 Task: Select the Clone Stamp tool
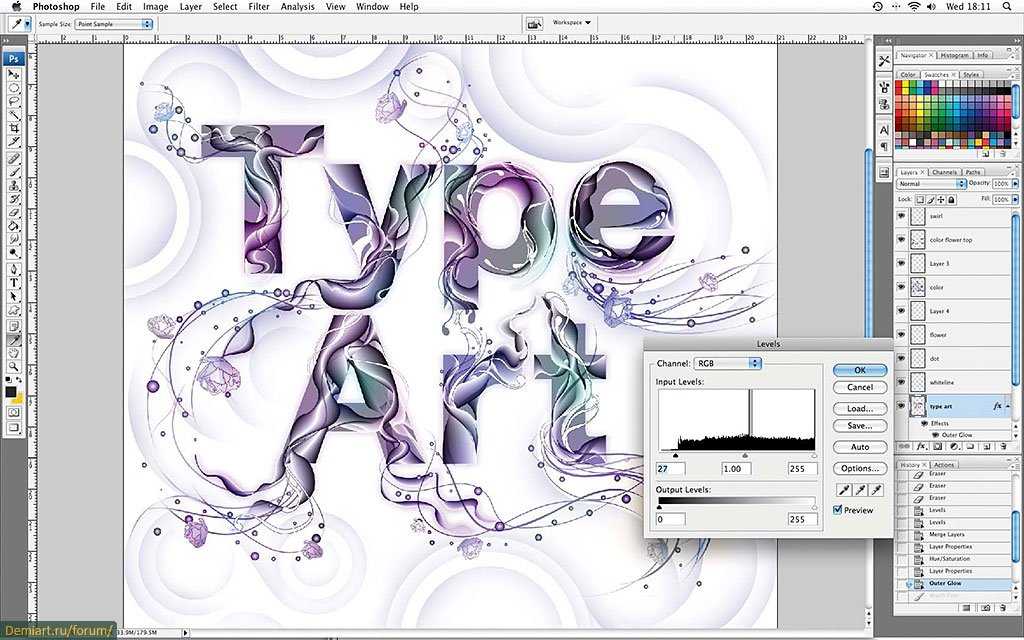(14, 185)
